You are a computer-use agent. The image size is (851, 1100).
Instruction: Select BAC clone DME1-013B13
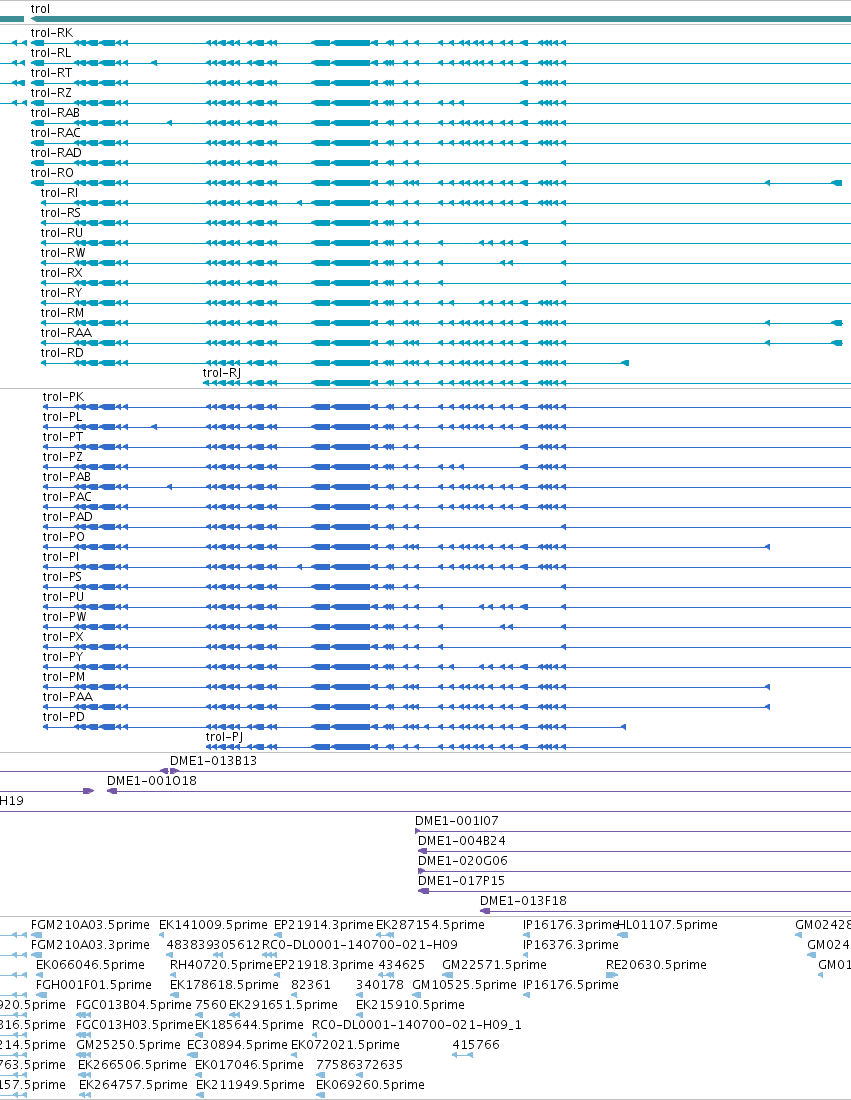point(213,761)
